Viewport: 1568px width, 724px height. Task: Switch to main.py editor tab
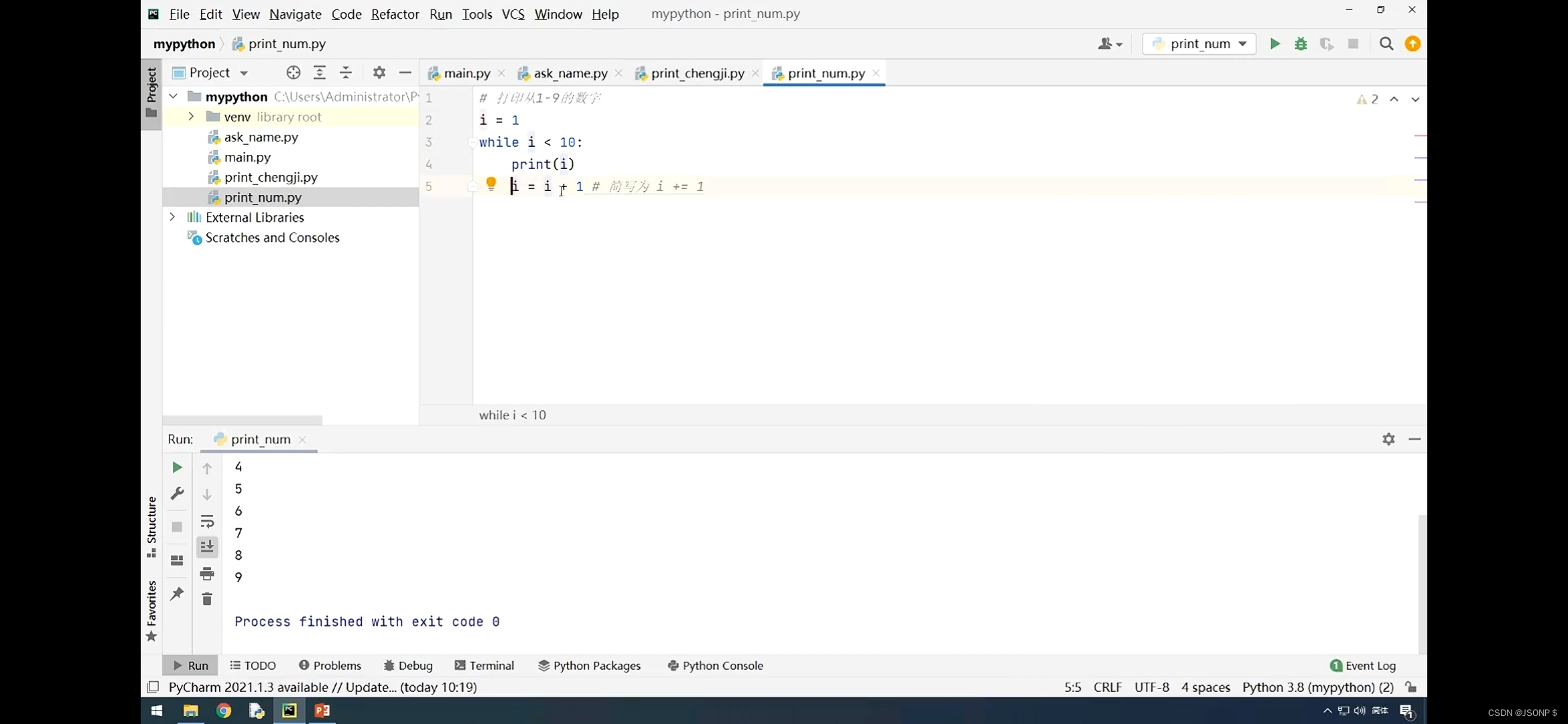point(466,73)
